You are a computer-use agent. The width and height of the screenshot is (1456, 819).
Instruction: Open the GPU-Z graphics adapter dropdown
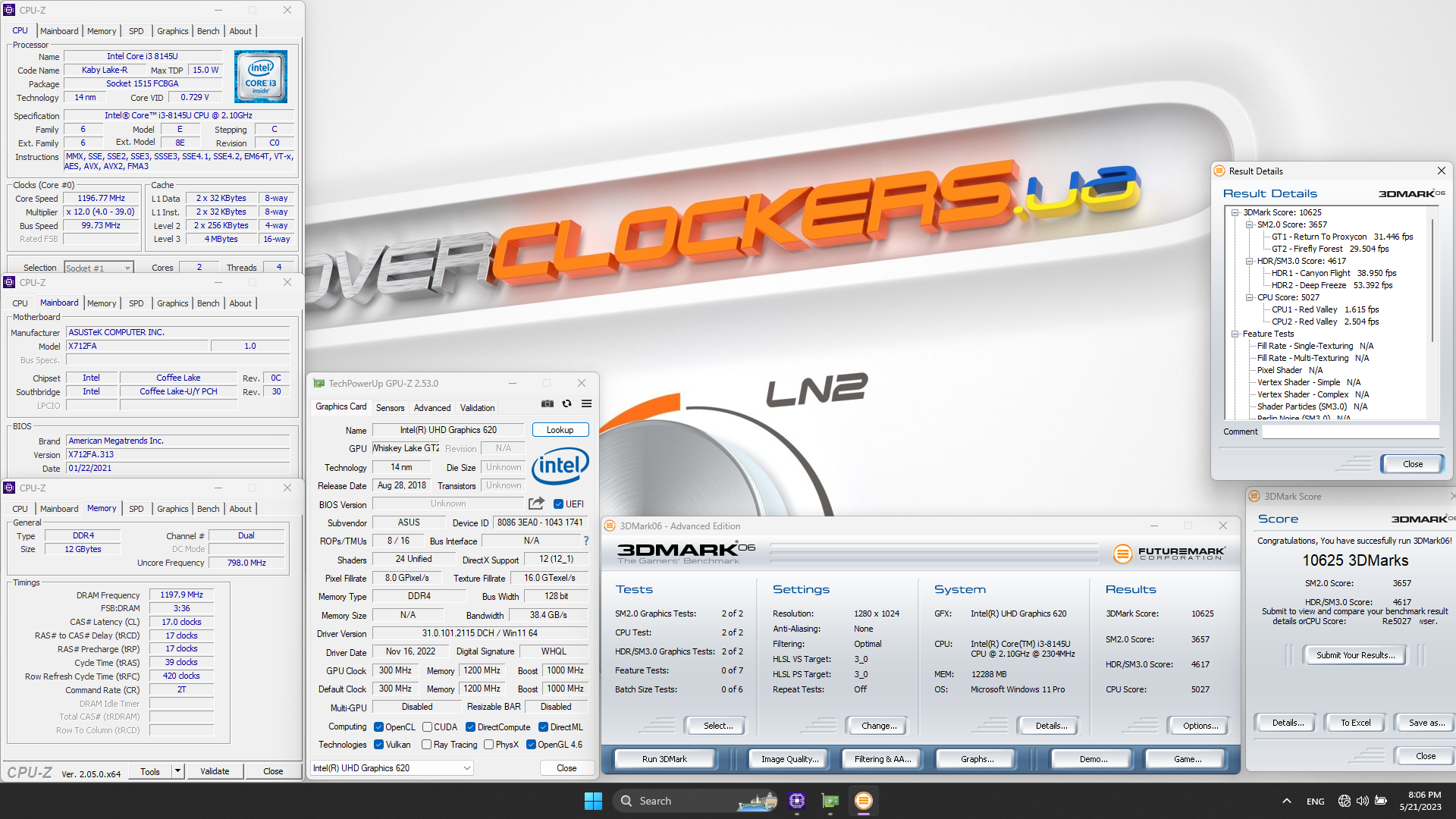tap(392, 768)
